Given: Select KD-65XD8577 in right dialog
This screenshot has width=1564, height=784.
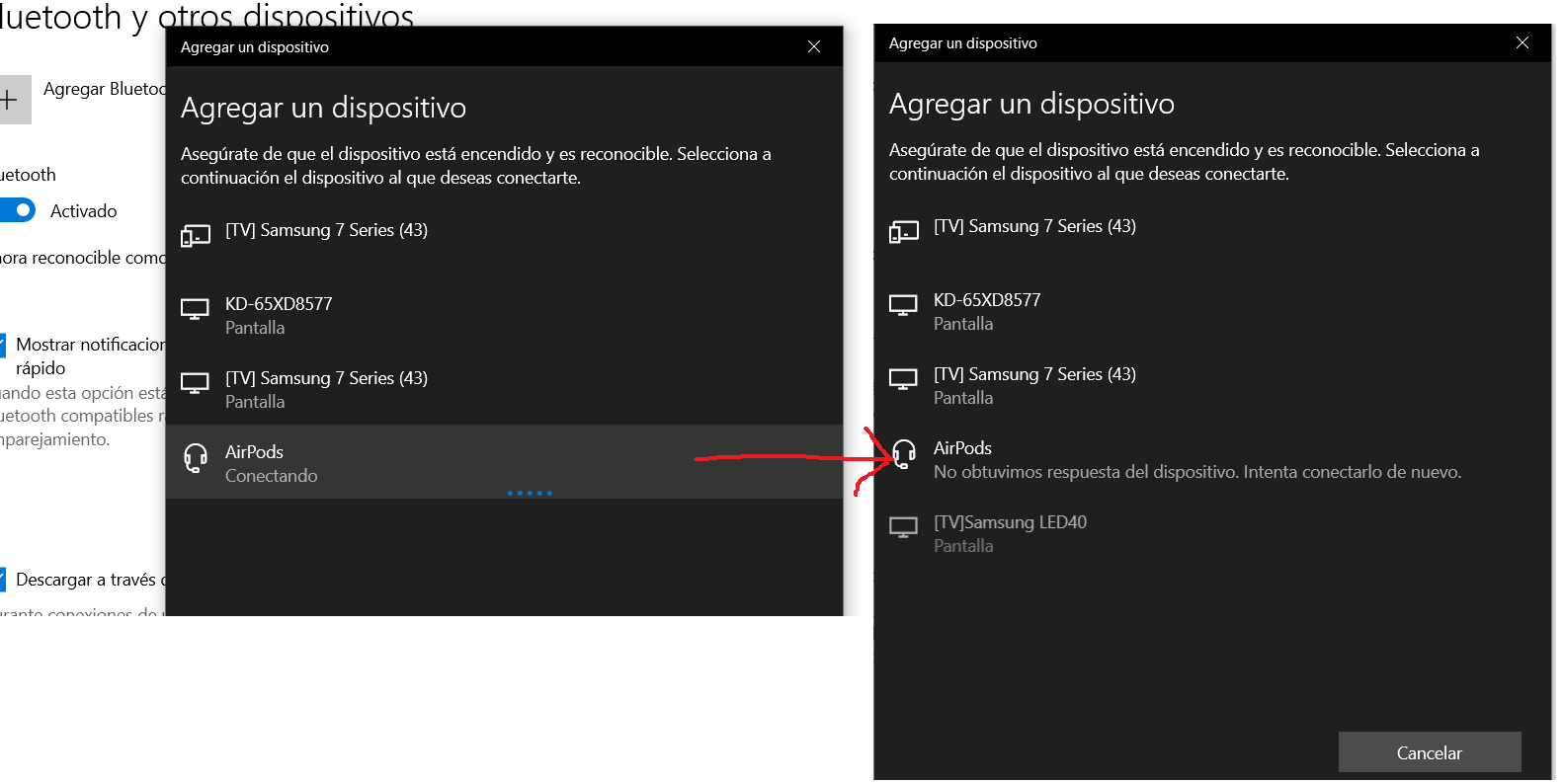Looking at the screenshot, I should point(1212,311).
